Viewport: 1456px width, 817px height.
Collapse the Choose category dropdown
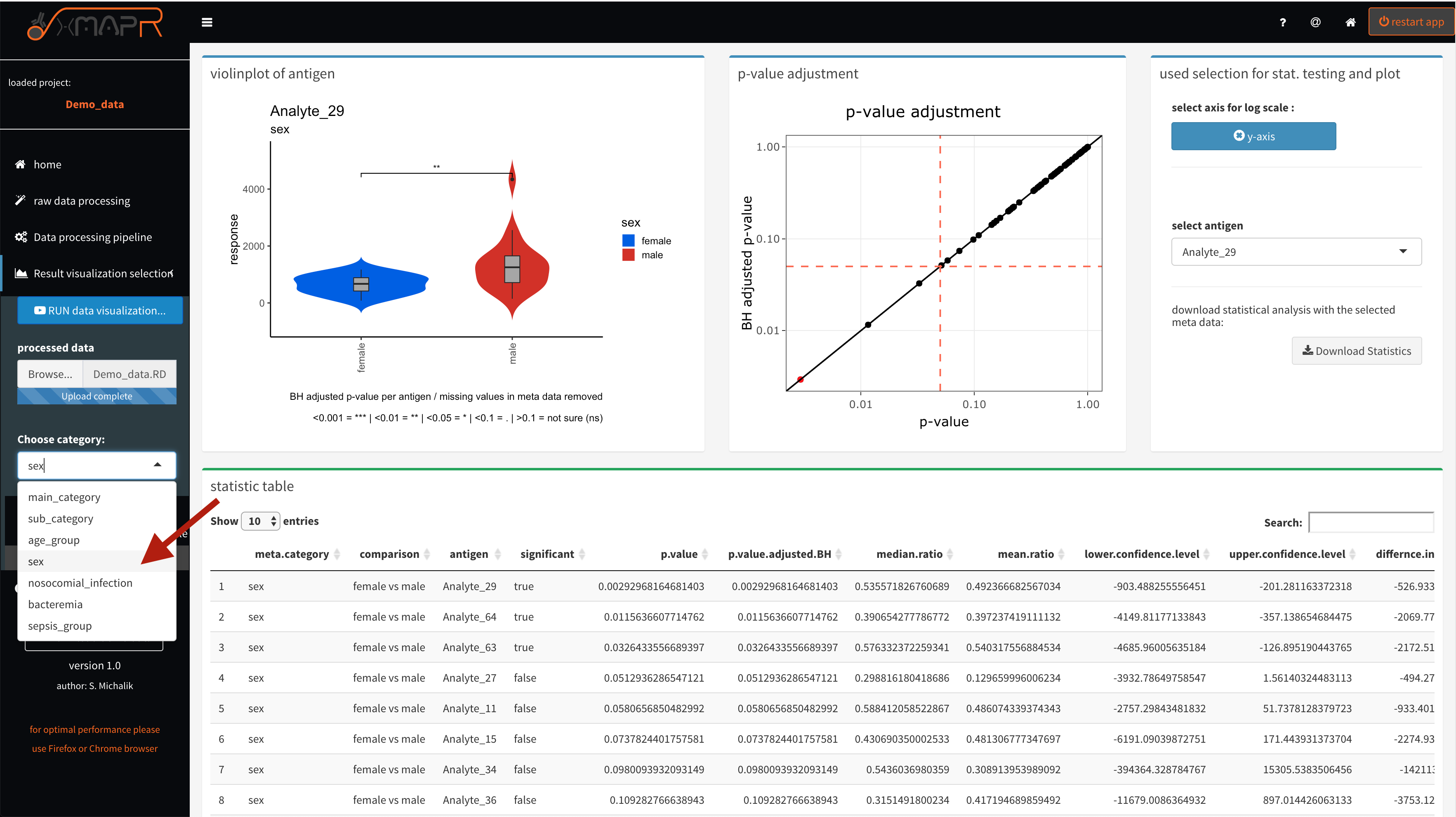[157, 465]
